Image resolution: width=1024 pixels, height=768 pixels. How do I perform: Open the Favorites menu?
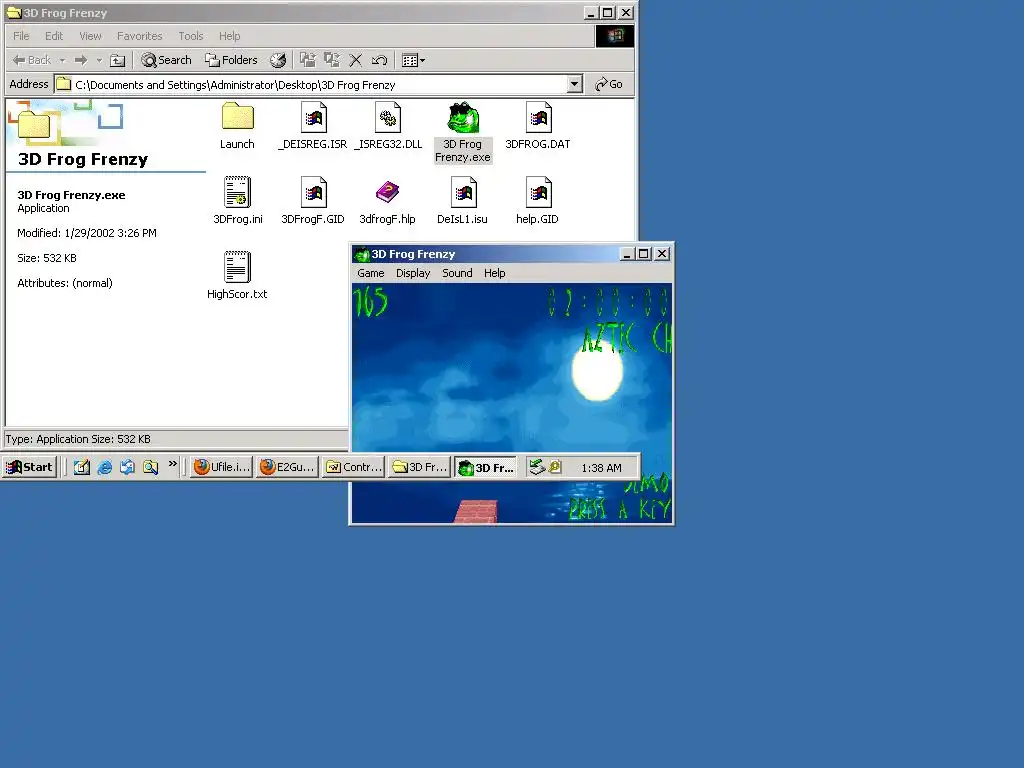(140, 36)
